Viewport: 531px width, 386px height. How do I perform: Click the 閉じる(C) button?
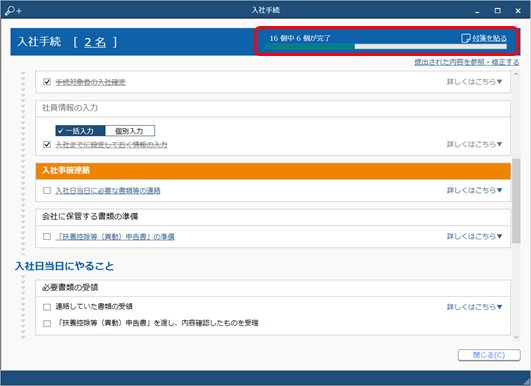489,355
